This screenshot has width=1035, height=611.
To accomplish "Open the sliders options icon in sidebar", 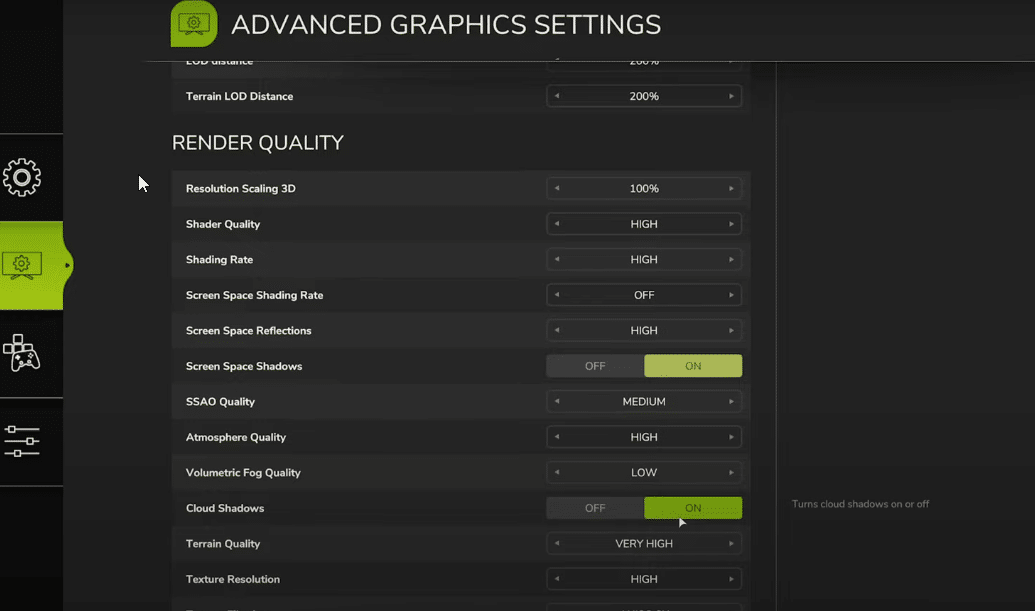I will pyautogui.click(x=22, y=441).
